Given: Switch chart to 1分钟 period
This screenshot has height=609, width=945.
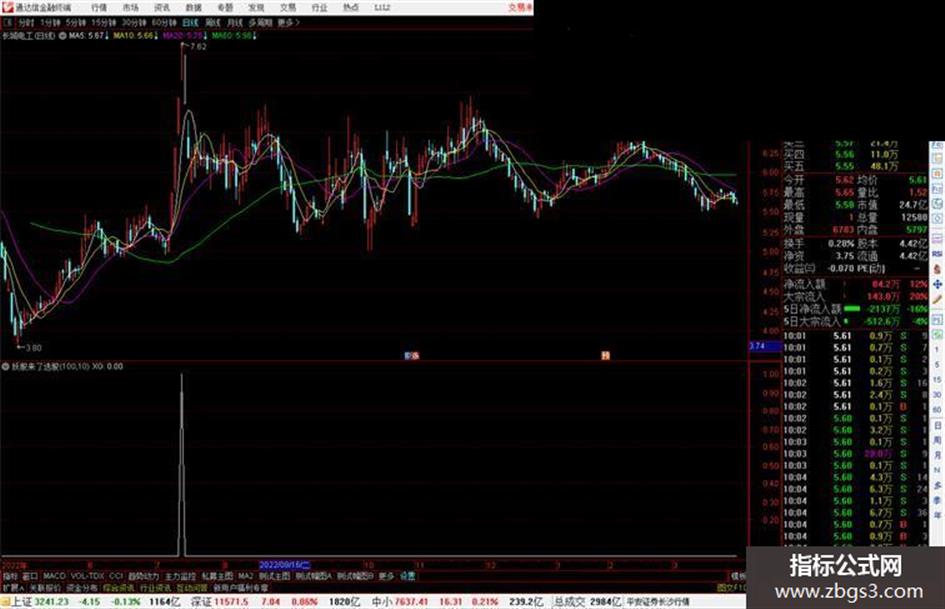Looking at the screenshot, I should pyautogui.click(x=50, y=22).
